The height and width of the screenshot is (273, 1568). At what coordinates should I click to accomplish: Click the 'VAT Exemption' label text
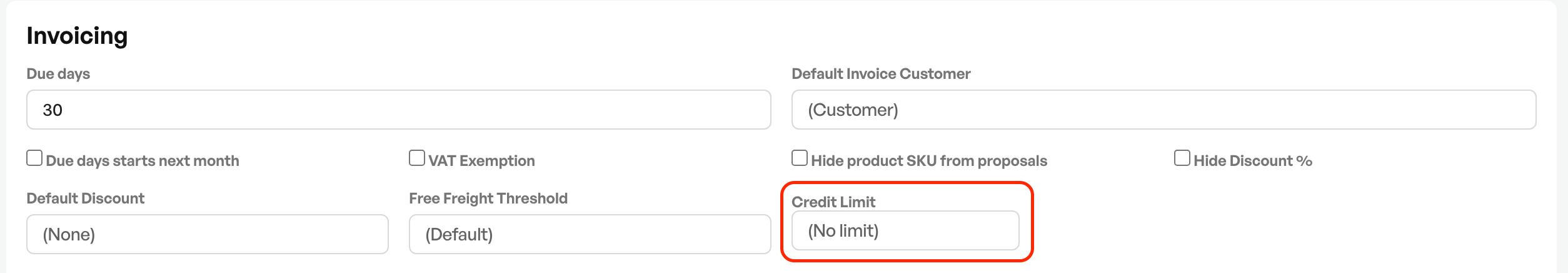[x=481, y=161]
